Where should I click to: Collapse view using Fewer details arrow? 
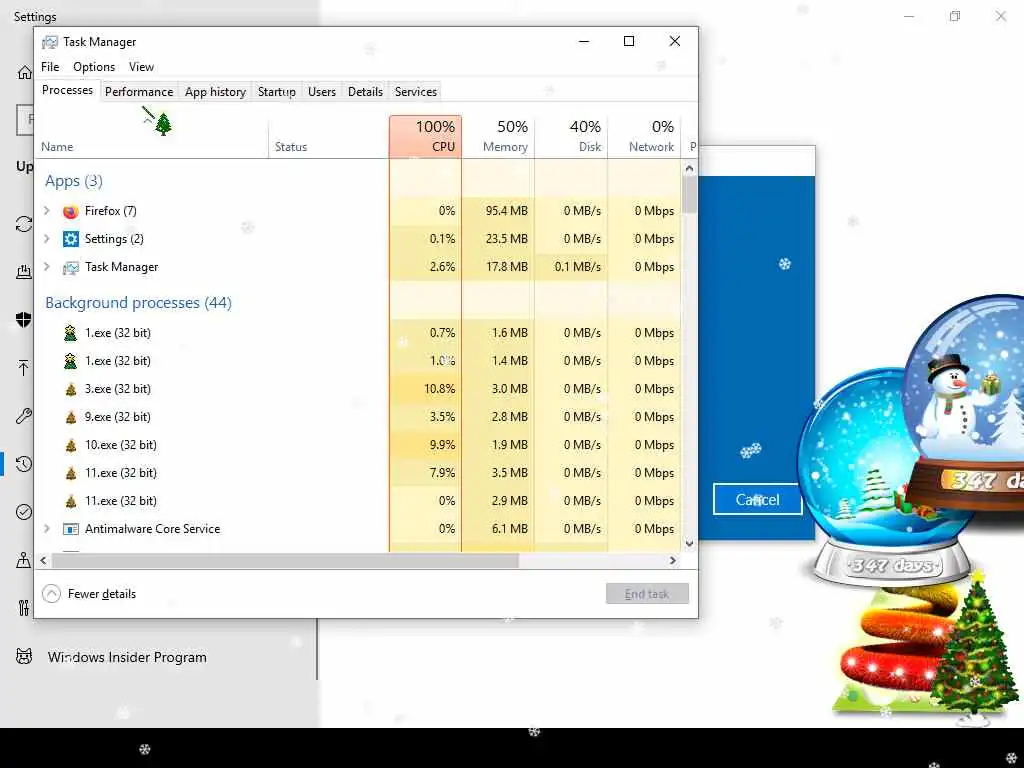[52, 594]
